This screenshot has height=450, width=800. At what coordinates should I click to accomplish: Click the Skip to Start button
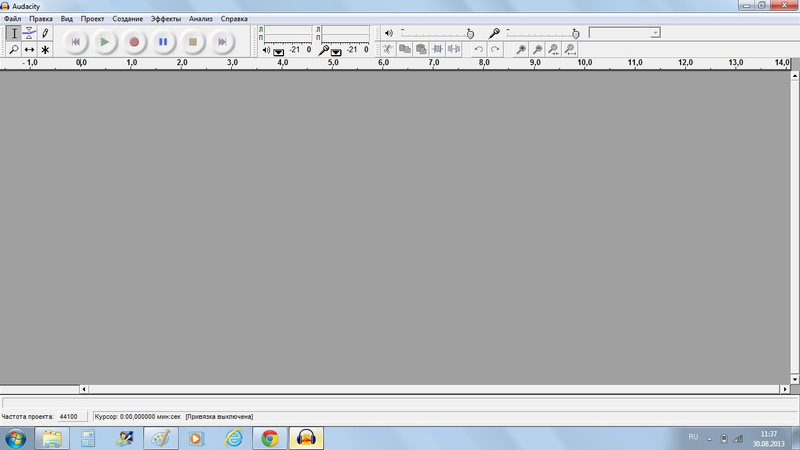[75, 42]
